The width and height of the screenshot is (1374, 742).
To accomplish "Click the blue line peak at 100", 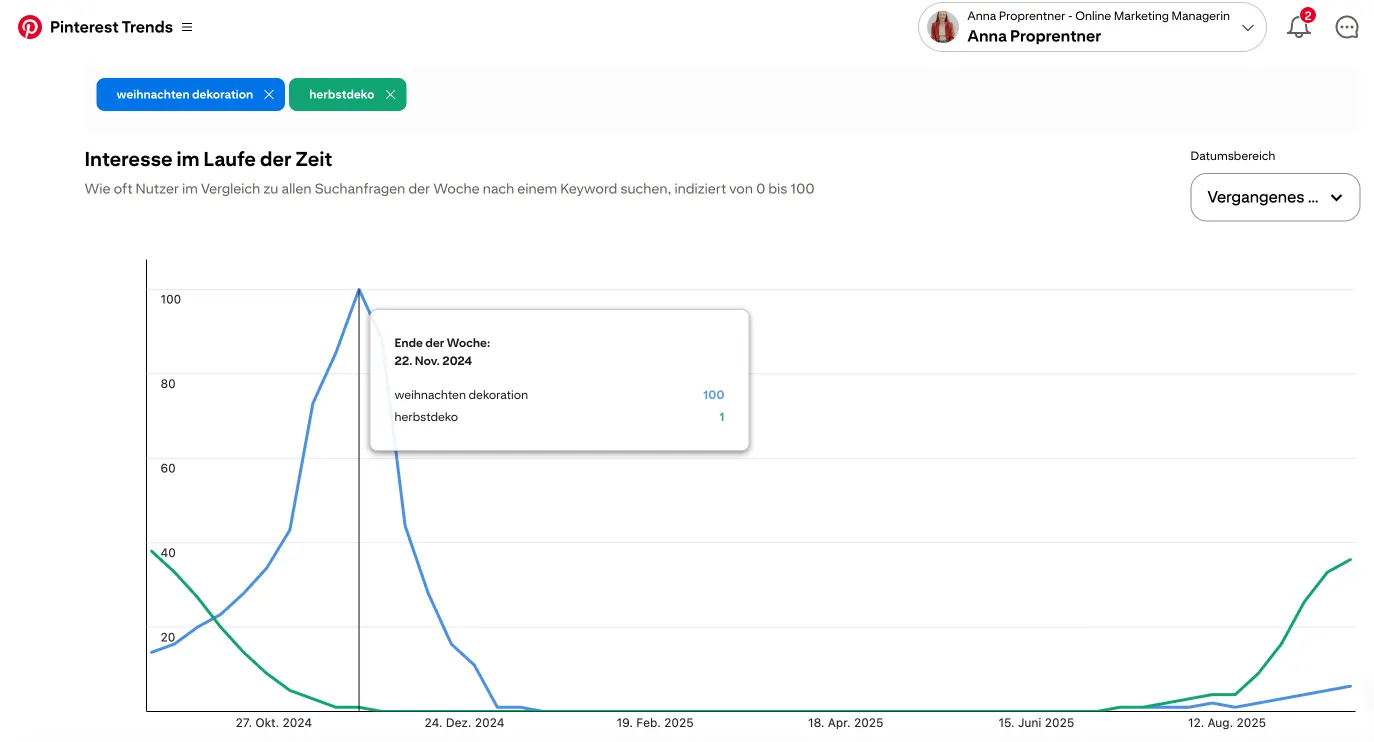I will coord(359,290).
